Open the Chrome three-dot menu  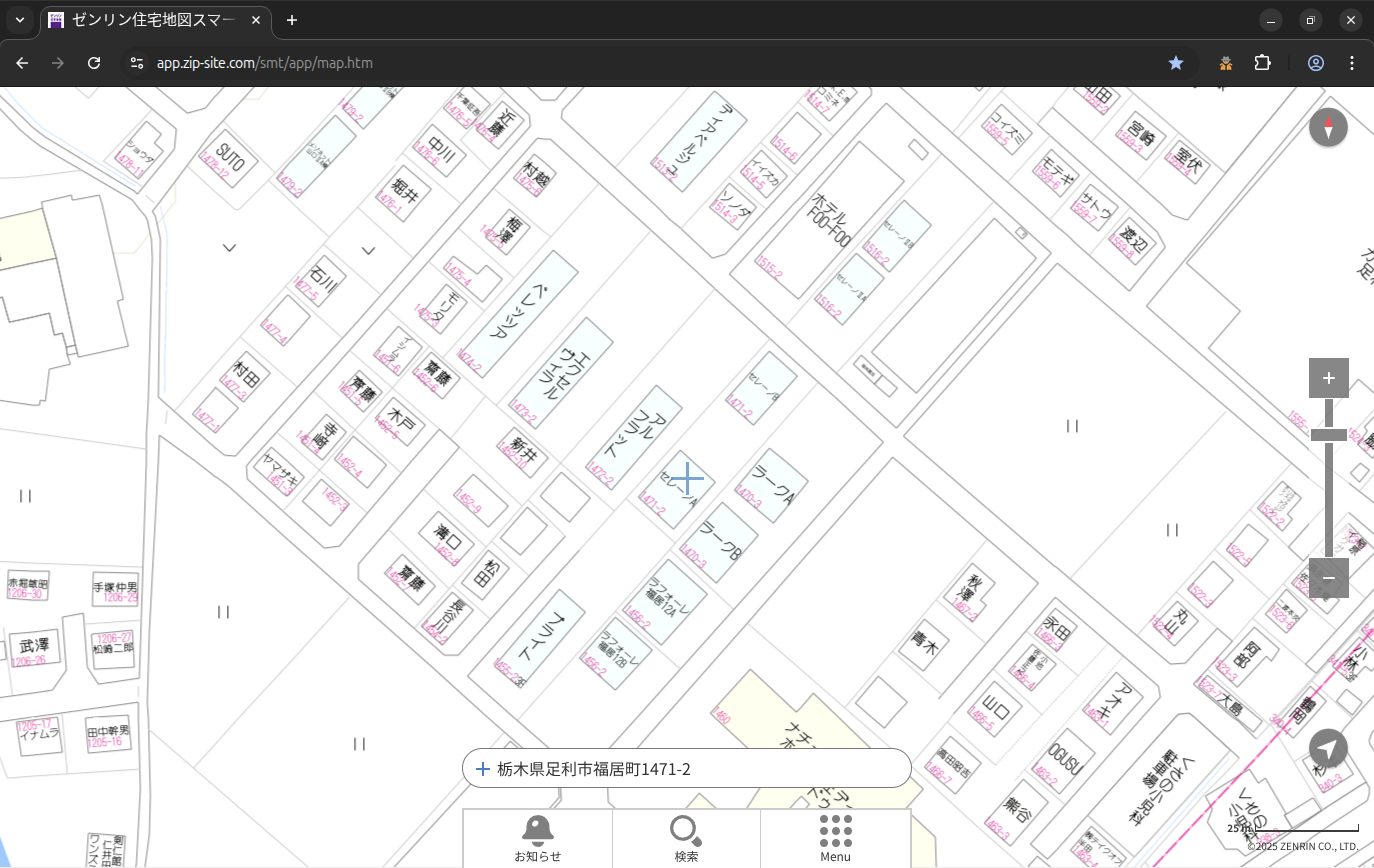point(1352,63)
